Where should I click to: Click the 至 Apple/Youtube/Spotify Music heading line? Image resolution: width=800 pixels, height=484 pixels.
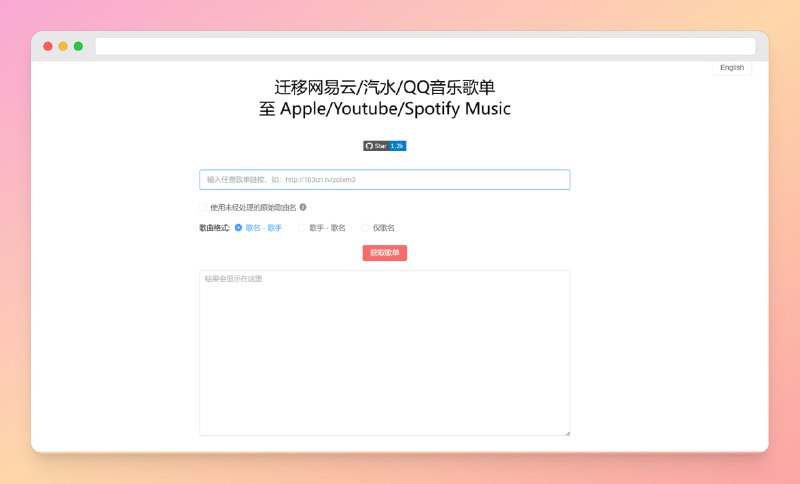pyautogui.click(x=385, y=109)
